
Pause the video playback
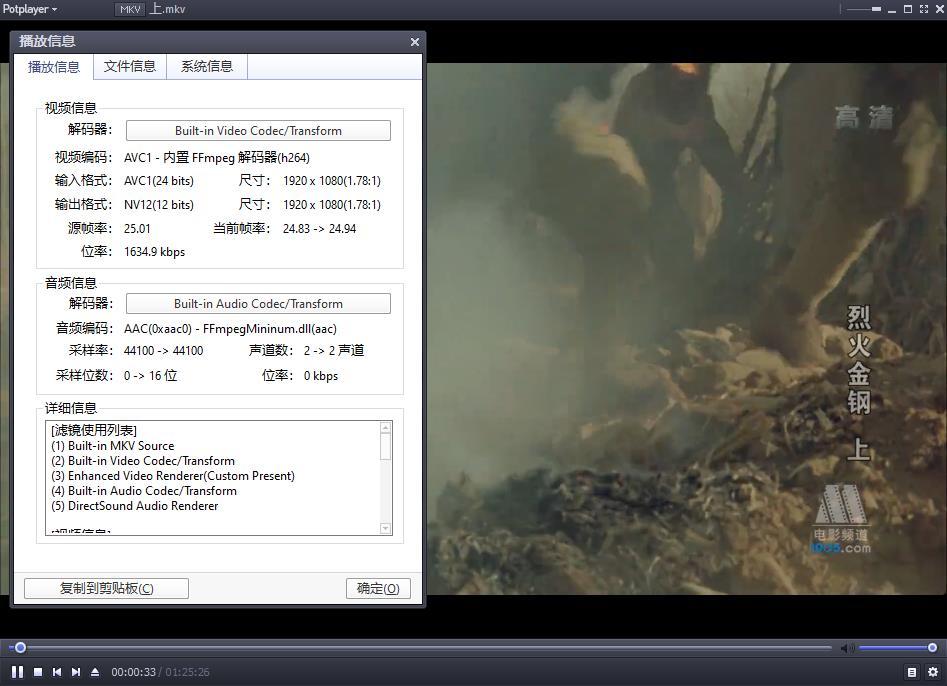coord(17,672)
